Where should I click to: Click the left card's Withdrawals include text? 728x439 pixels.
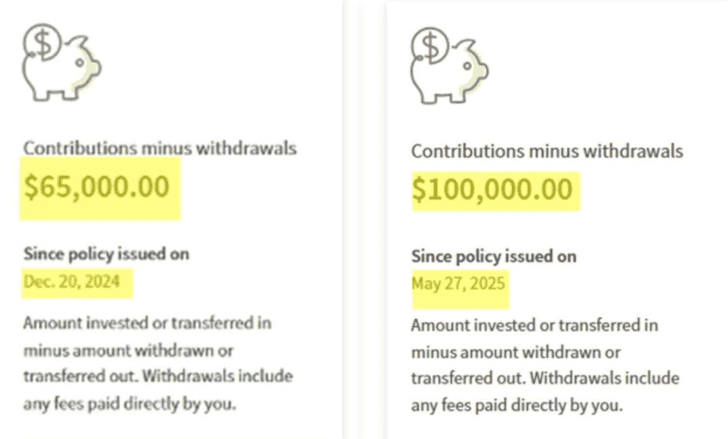point(218,376)
